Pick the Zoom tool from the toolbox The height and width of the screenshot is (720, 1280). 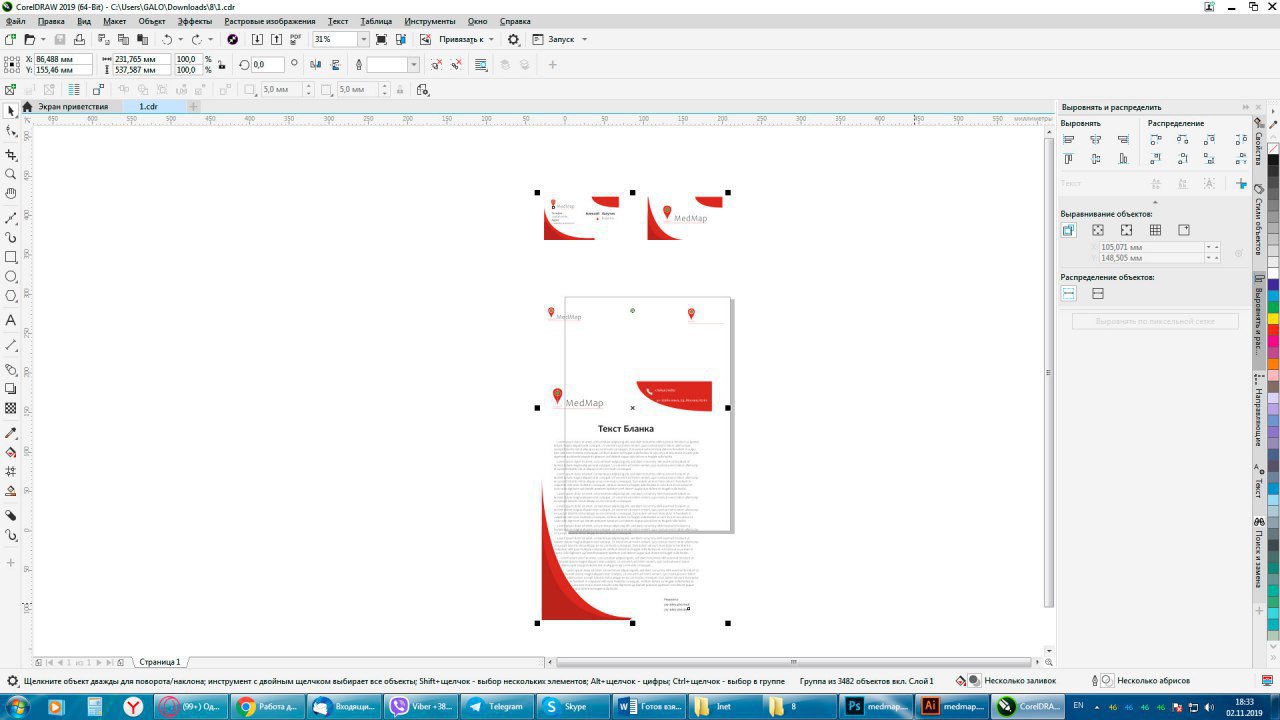[x=11, y=174]
